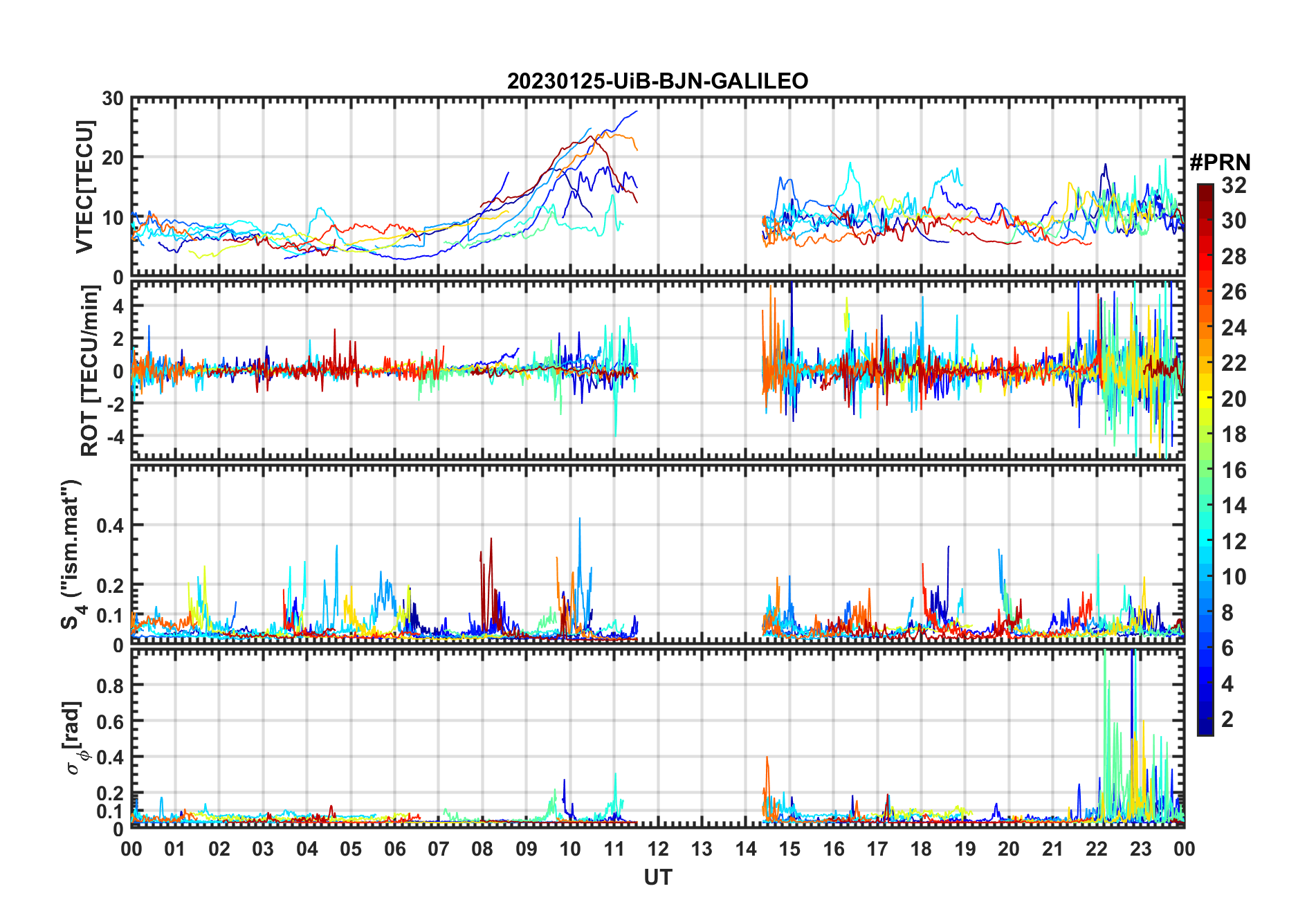
Task: Select the colorbar PRN label 2
Action: click(x=1227, y=719)
